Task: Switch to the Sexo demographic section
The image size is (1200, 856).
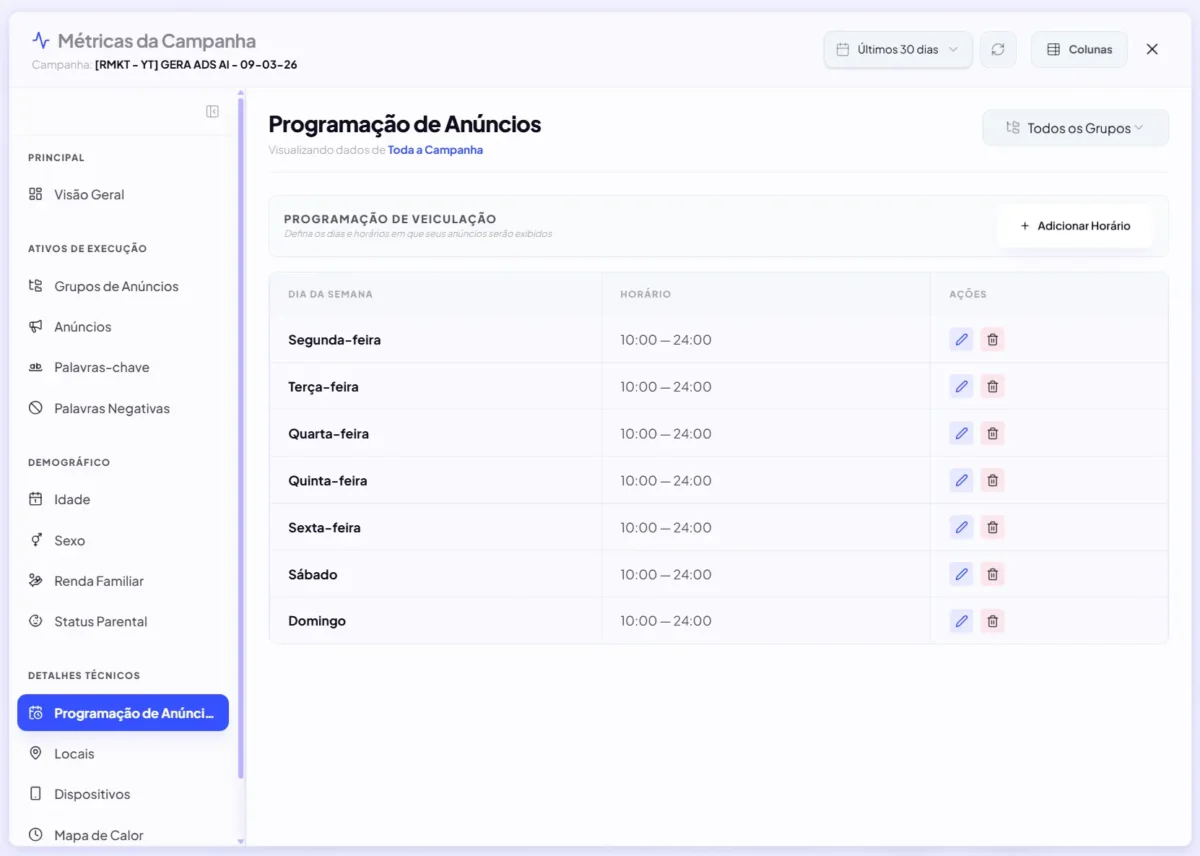Action: [37, 540]
